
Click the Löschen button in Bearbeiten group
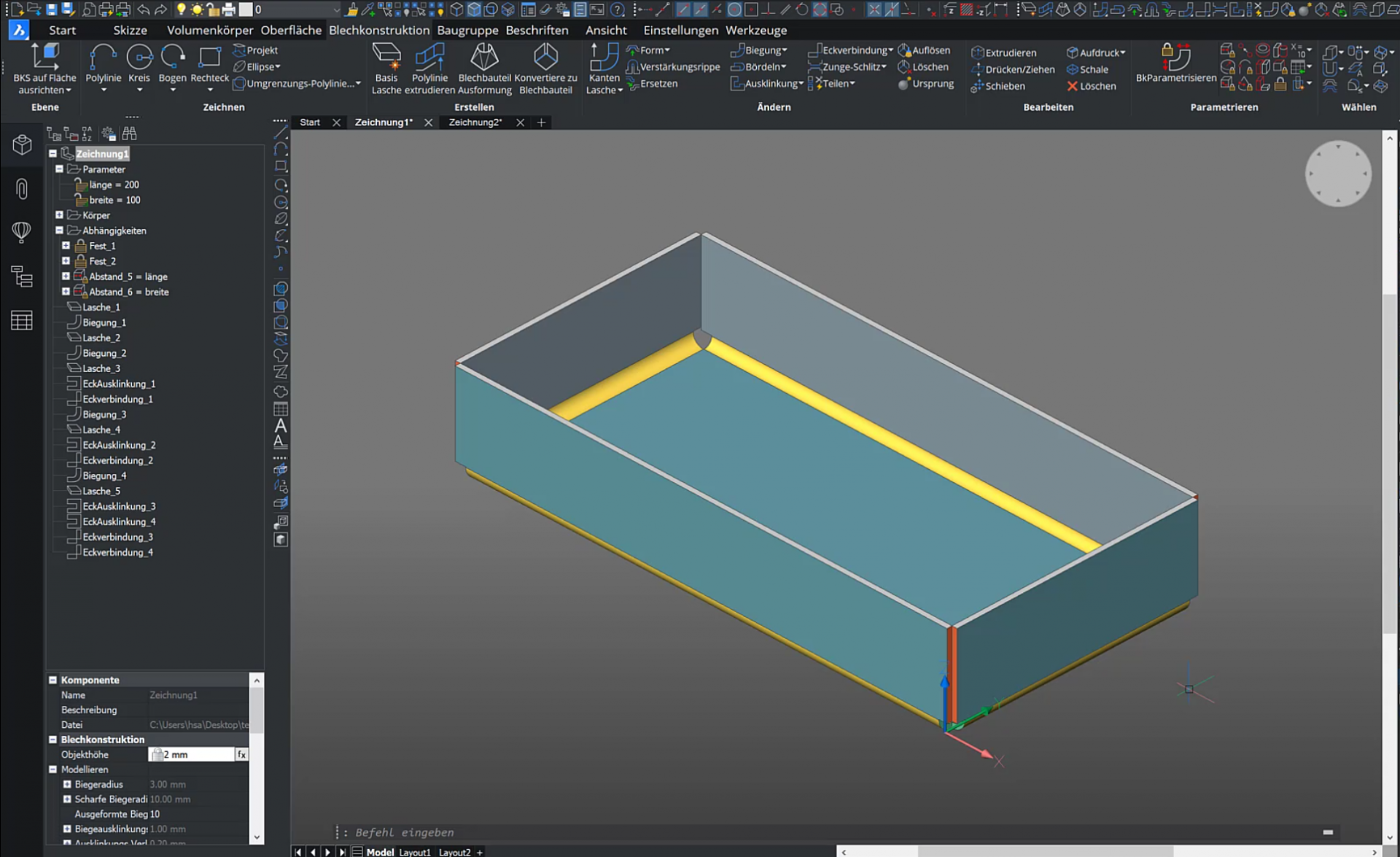pos(1091,86)
